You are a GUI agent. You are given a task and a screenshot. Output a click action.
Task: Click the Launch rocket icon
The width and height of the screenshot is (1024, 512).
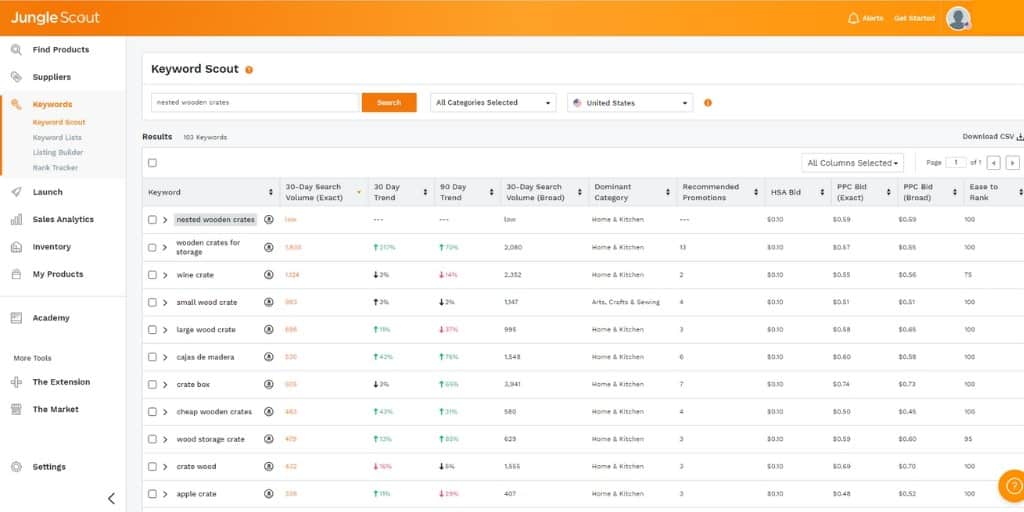pos(16,192)
